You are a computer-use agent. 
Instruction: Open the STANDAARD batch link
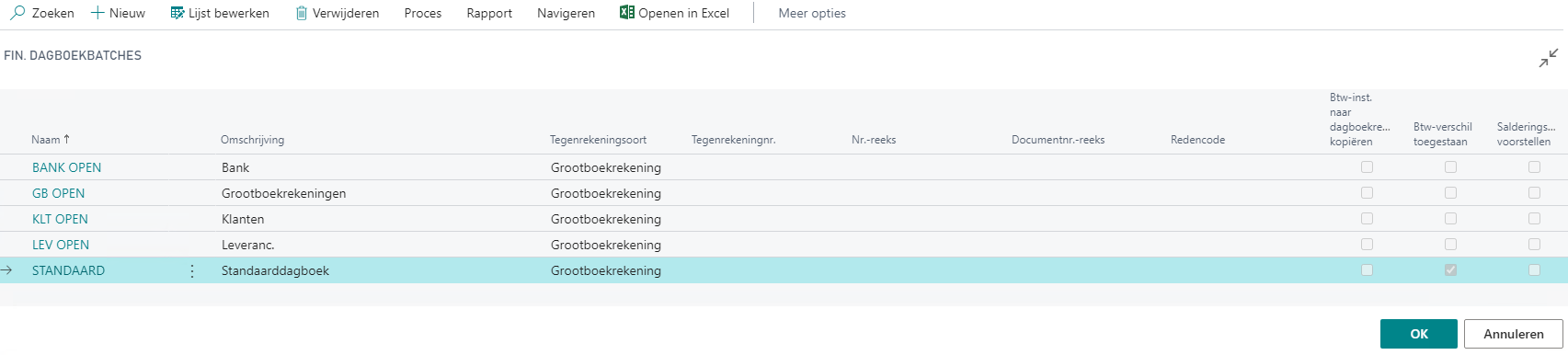(69, 270)
